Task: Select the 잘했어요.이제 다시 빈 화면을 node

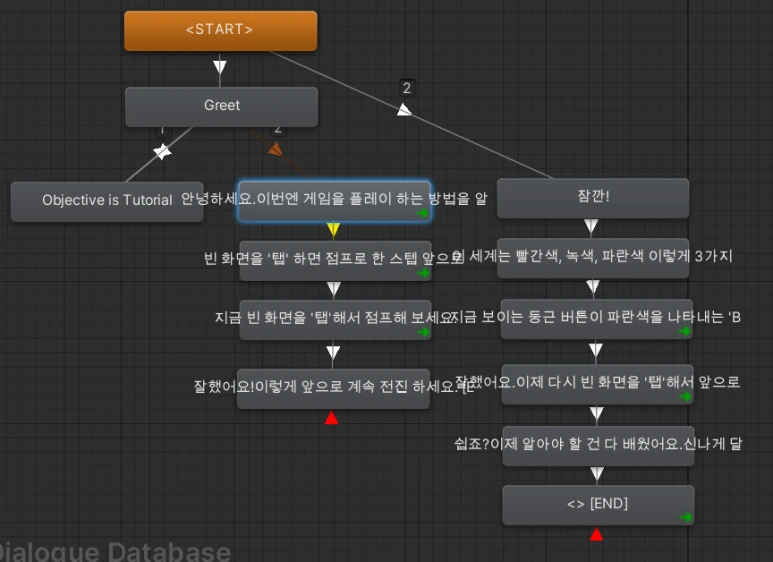Action: tap(597, 385)
